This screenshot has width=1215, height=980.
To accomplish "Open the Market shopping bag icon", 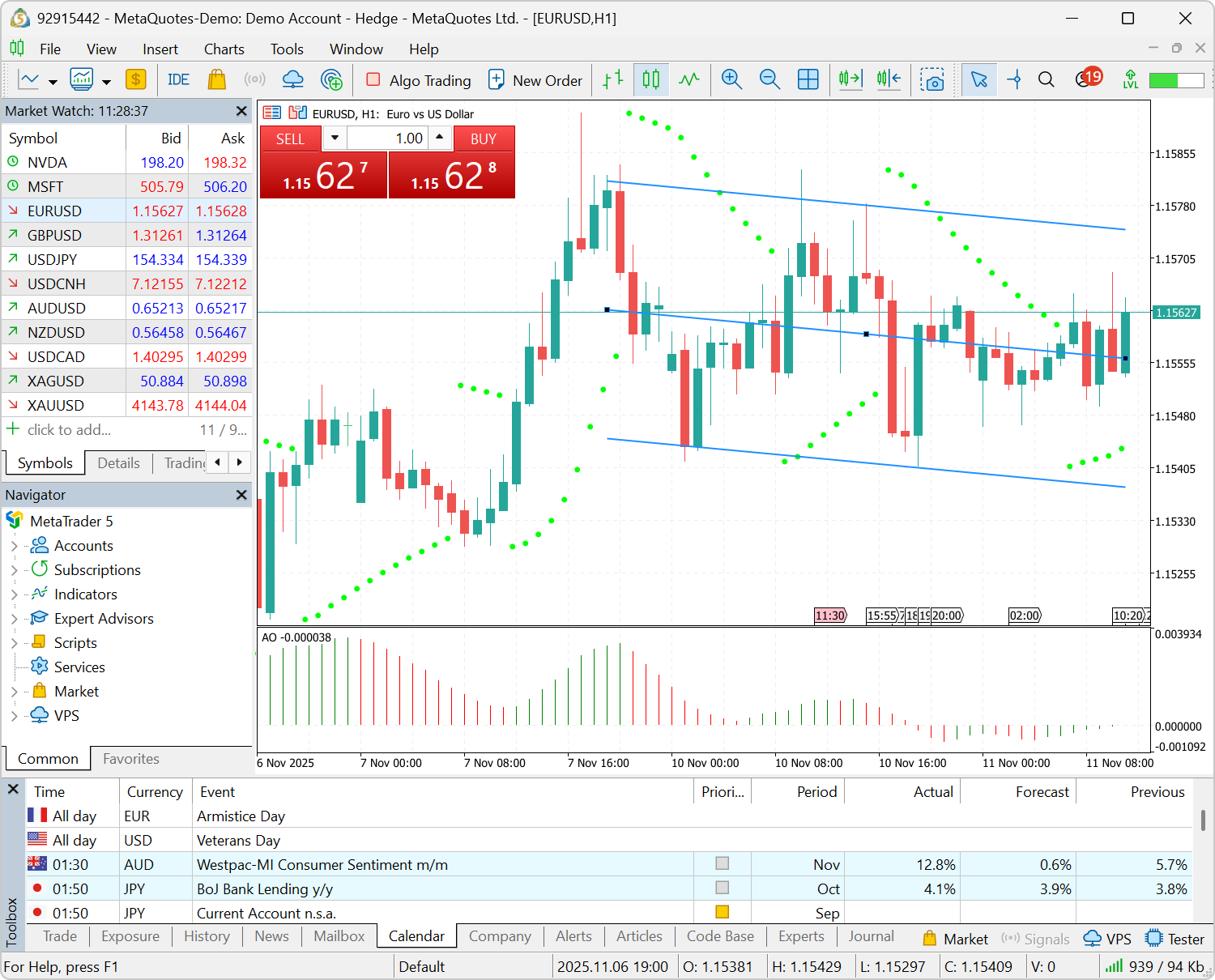I will tap(215, 79).
